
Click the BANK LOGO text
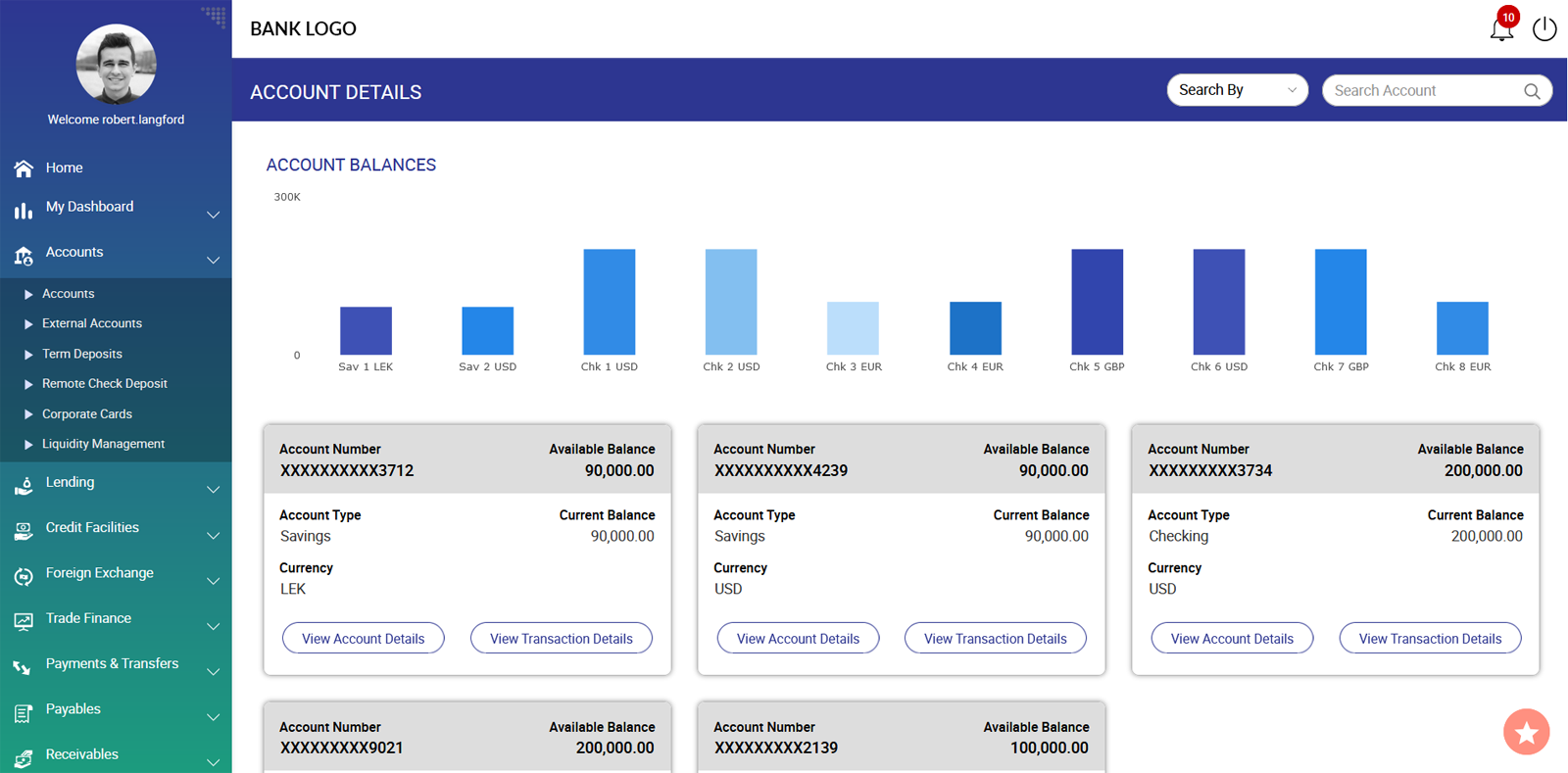303,29
